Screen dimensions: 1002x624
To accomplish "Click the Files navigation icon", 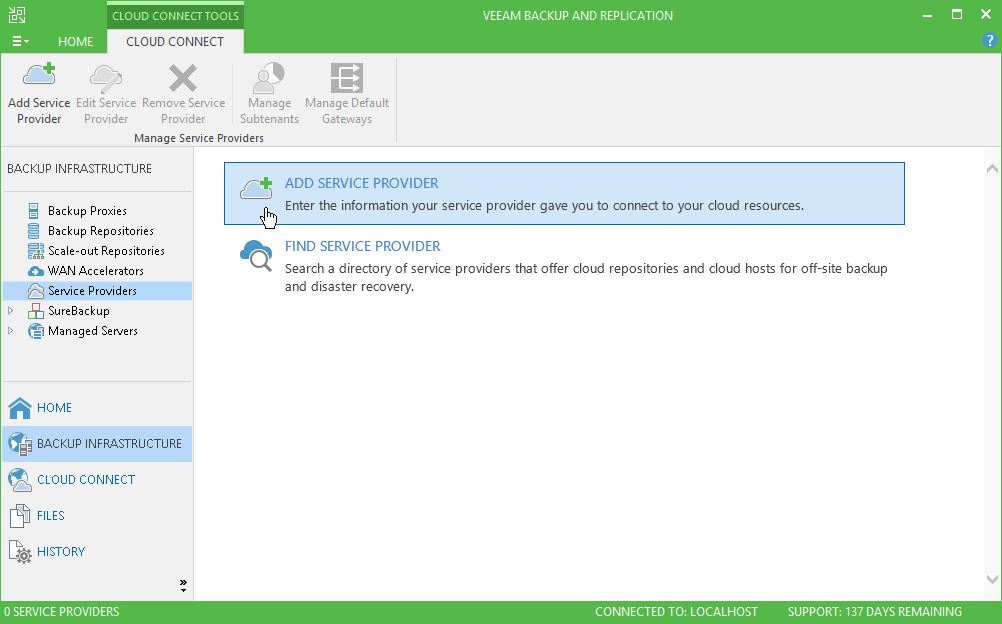I will coord(20,516).
